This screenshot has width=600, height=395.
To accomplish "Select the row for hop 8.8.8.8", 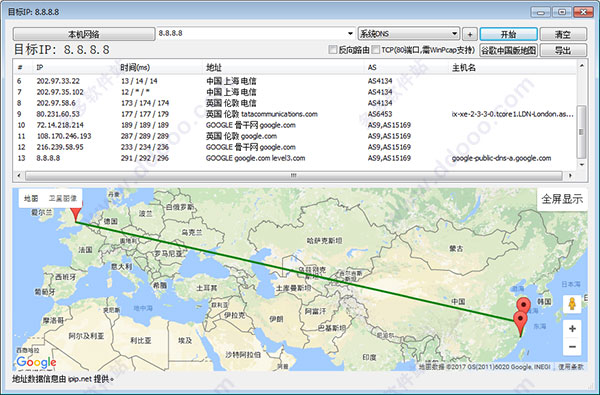I will 295,158.
